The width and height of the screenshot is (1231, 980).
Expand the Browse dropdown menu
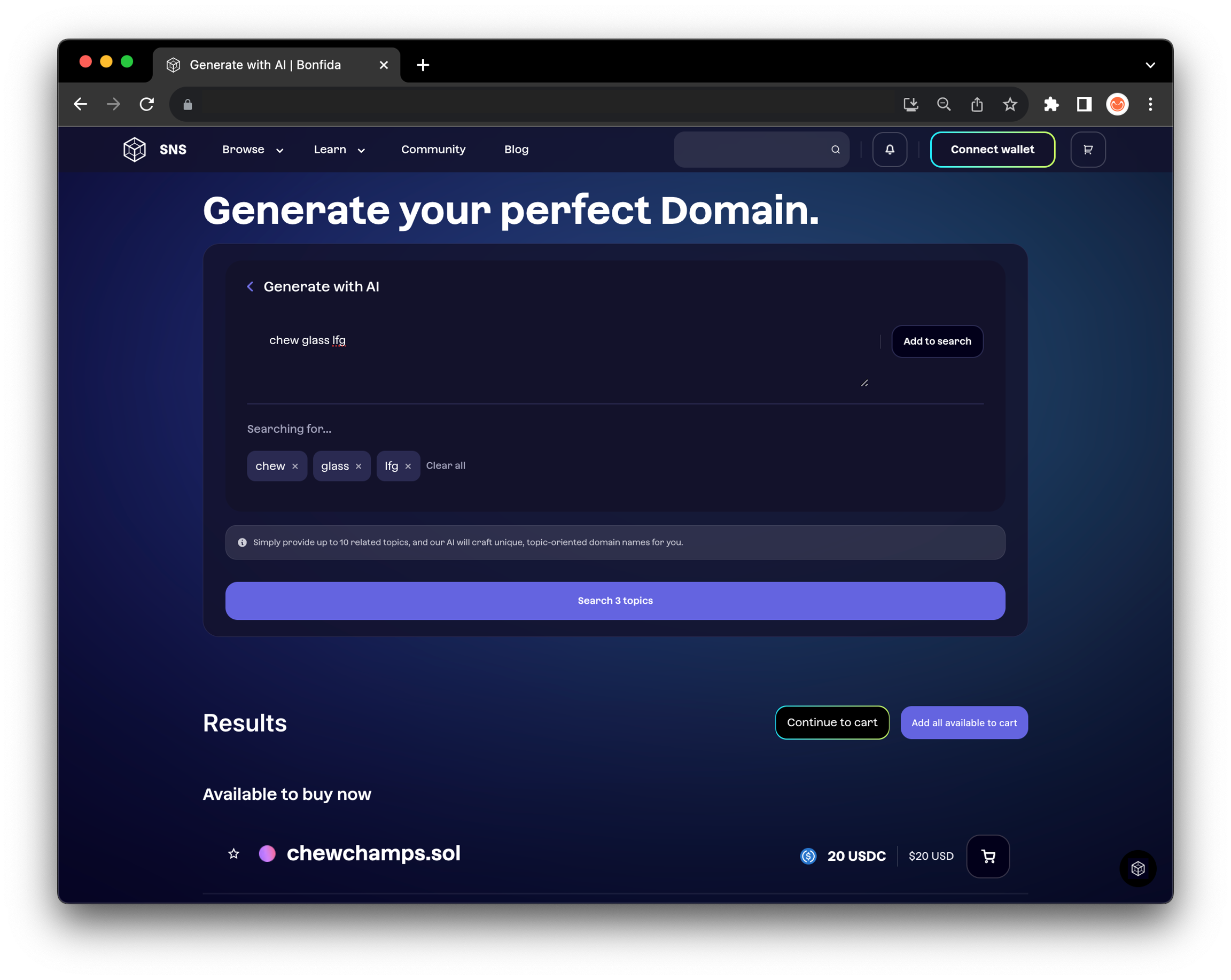click(252, 150)
